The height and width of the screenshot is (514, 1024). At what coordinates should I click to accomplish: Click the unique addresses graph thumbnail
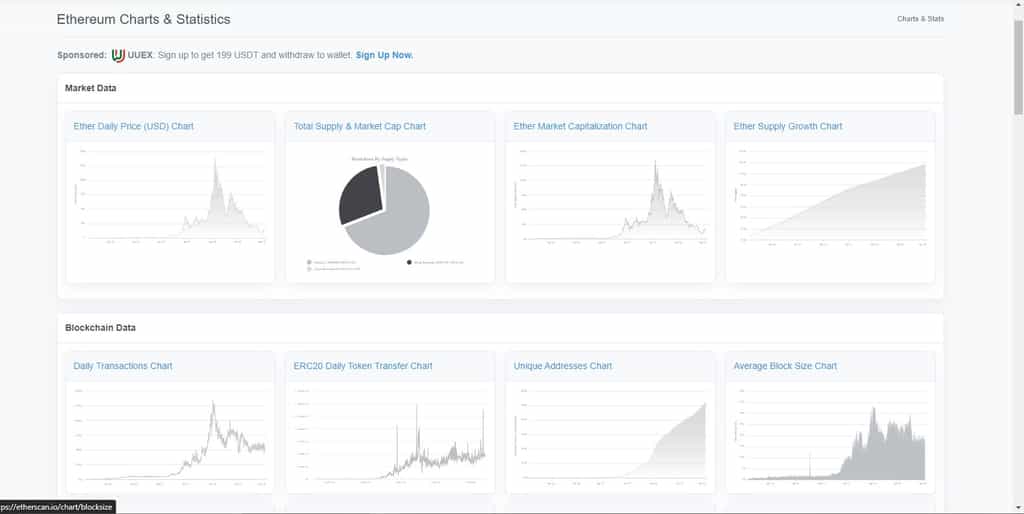(610, 436)
